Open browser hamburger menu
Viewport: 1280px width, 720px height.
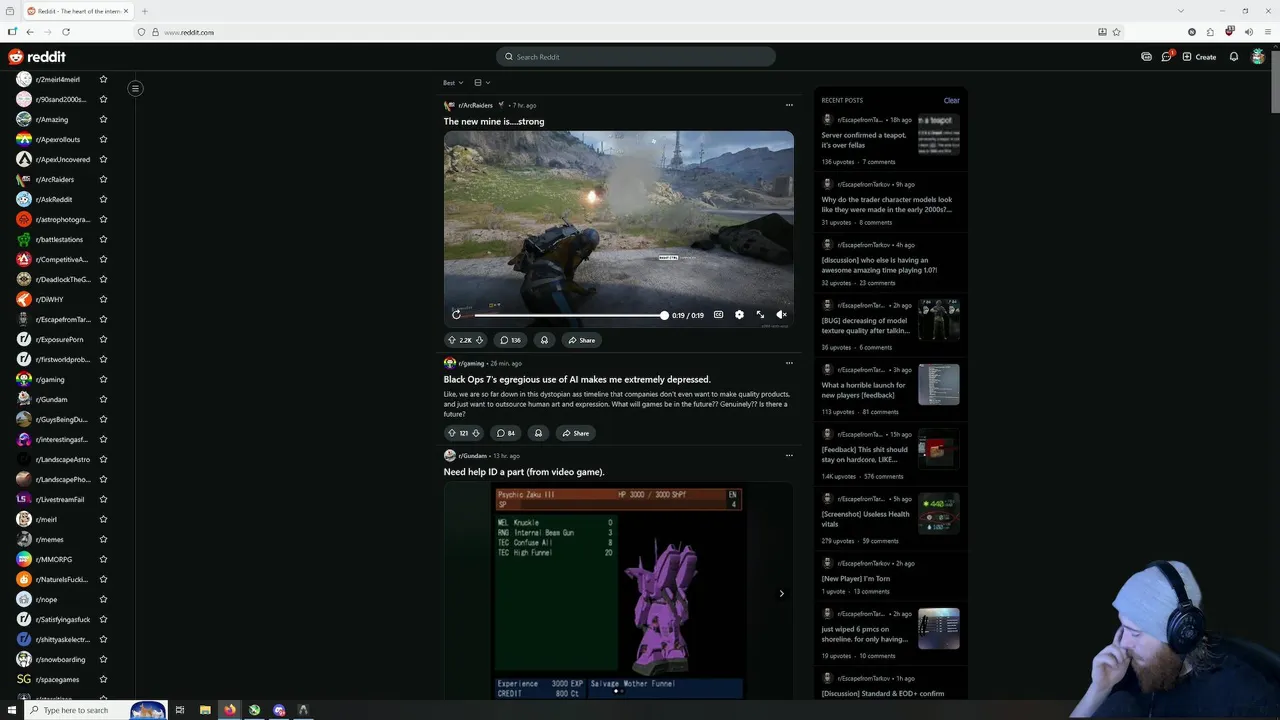(1267, 32)
